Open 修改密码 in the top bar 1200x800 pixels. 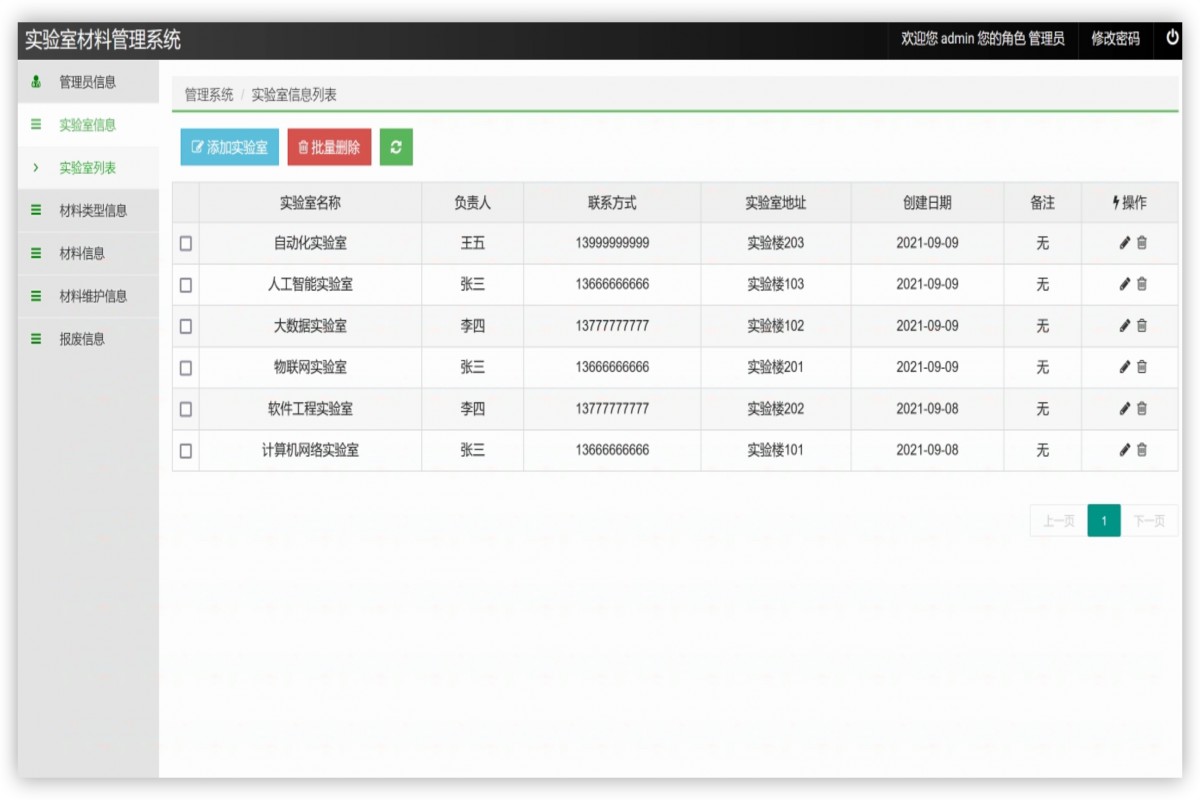point(1115,39)
